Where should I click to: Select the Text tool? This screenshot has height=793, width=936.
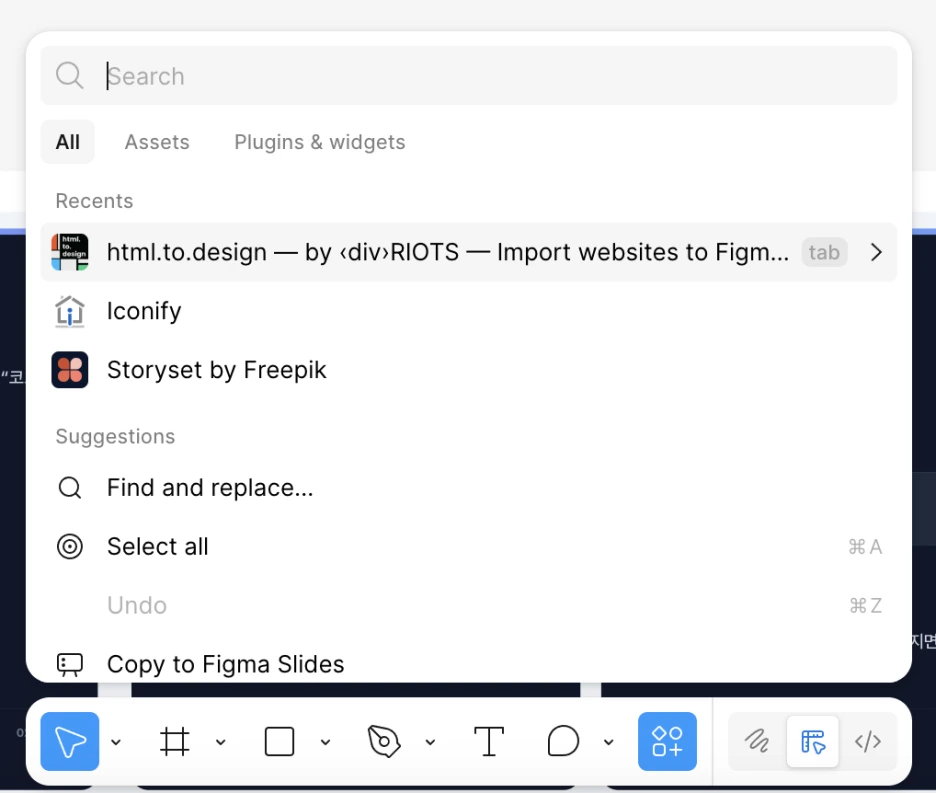[x=489, y=741]
